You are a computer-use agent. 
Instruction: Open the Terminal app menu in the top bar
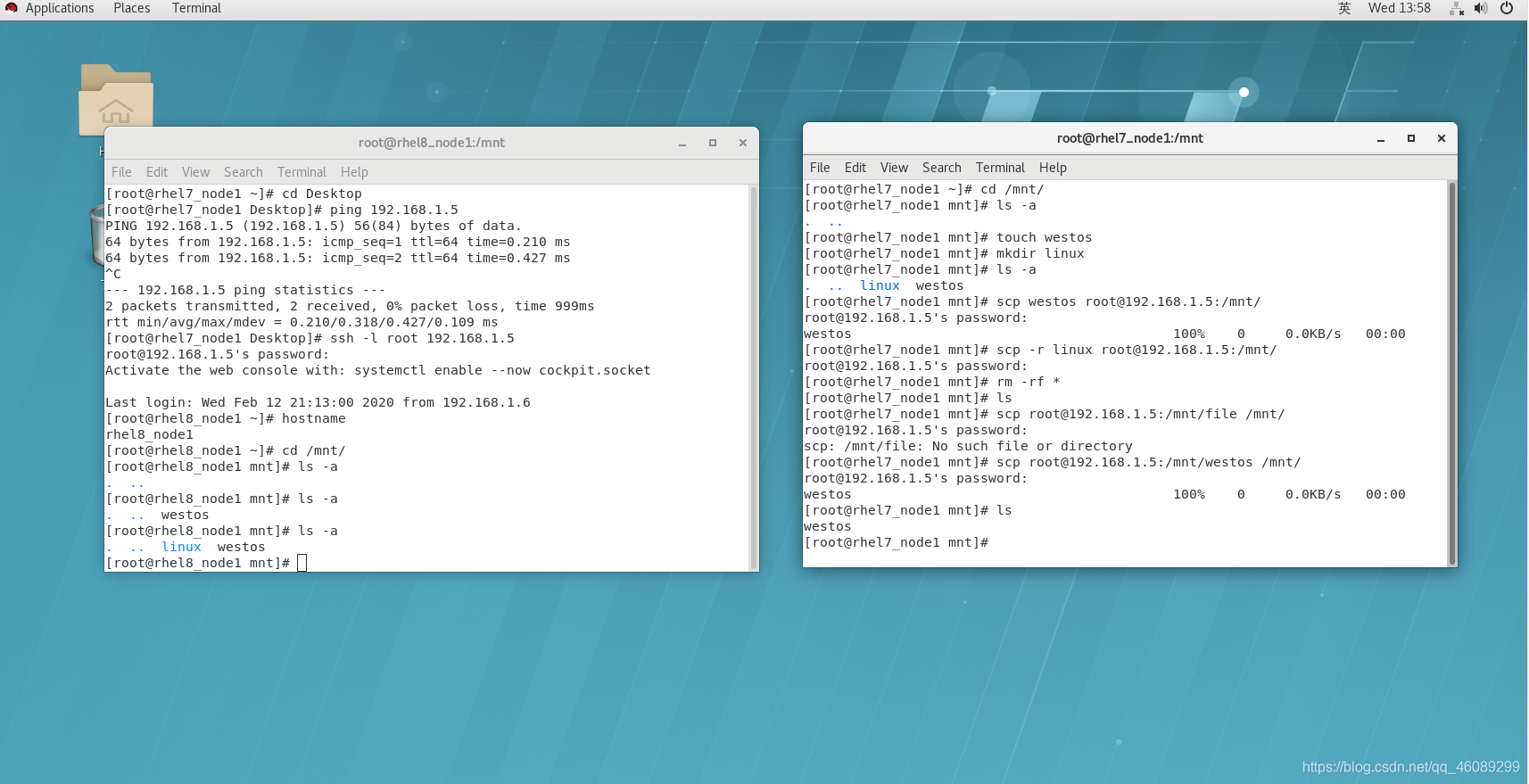point(196,8)
